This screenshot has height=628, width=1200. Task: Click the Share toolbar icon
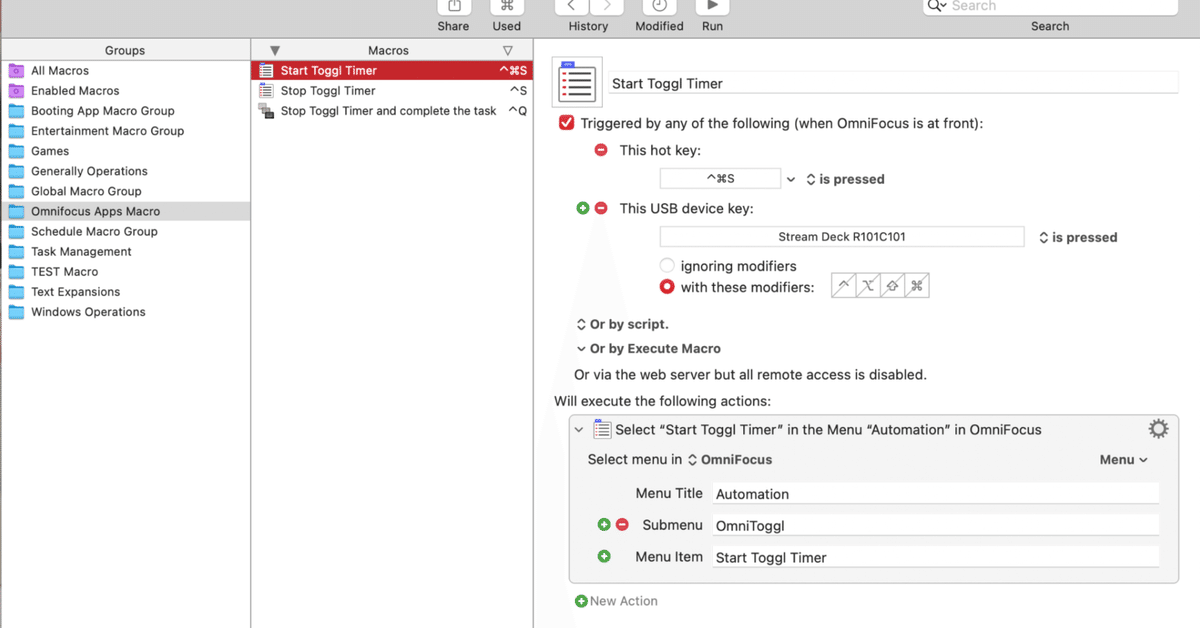point(454,7)
